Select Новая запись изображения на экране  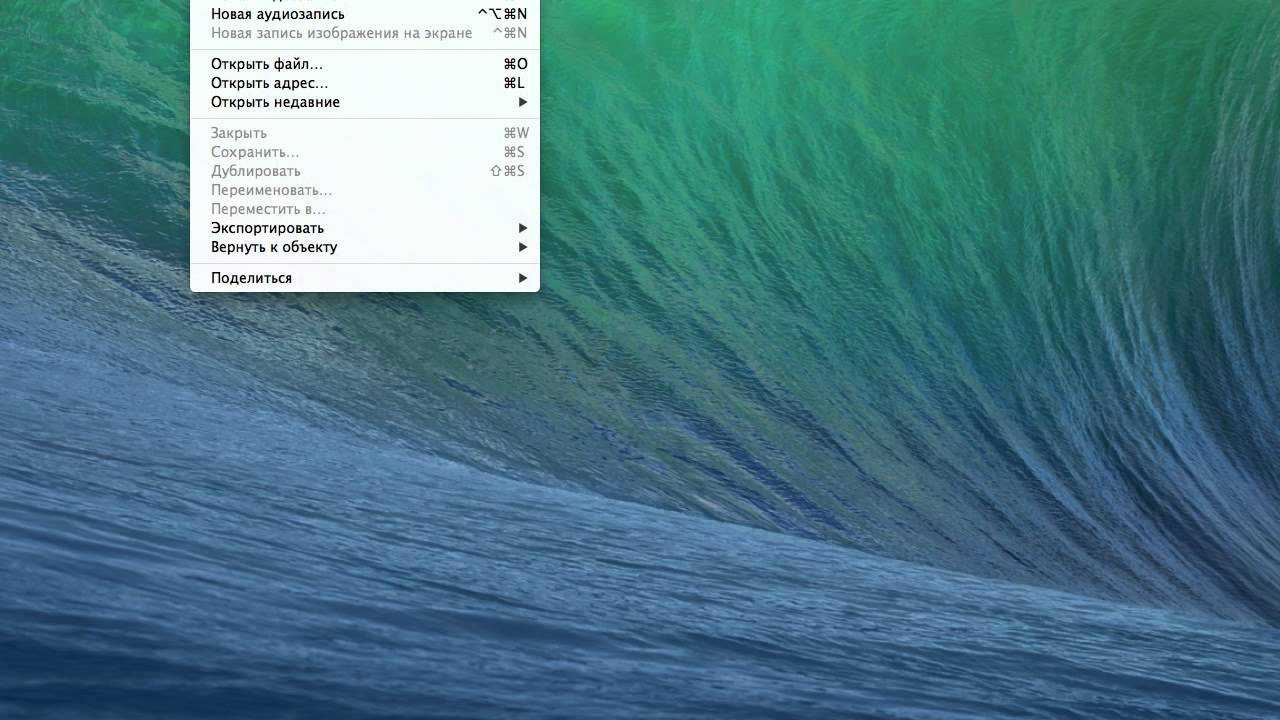[365, 33]
